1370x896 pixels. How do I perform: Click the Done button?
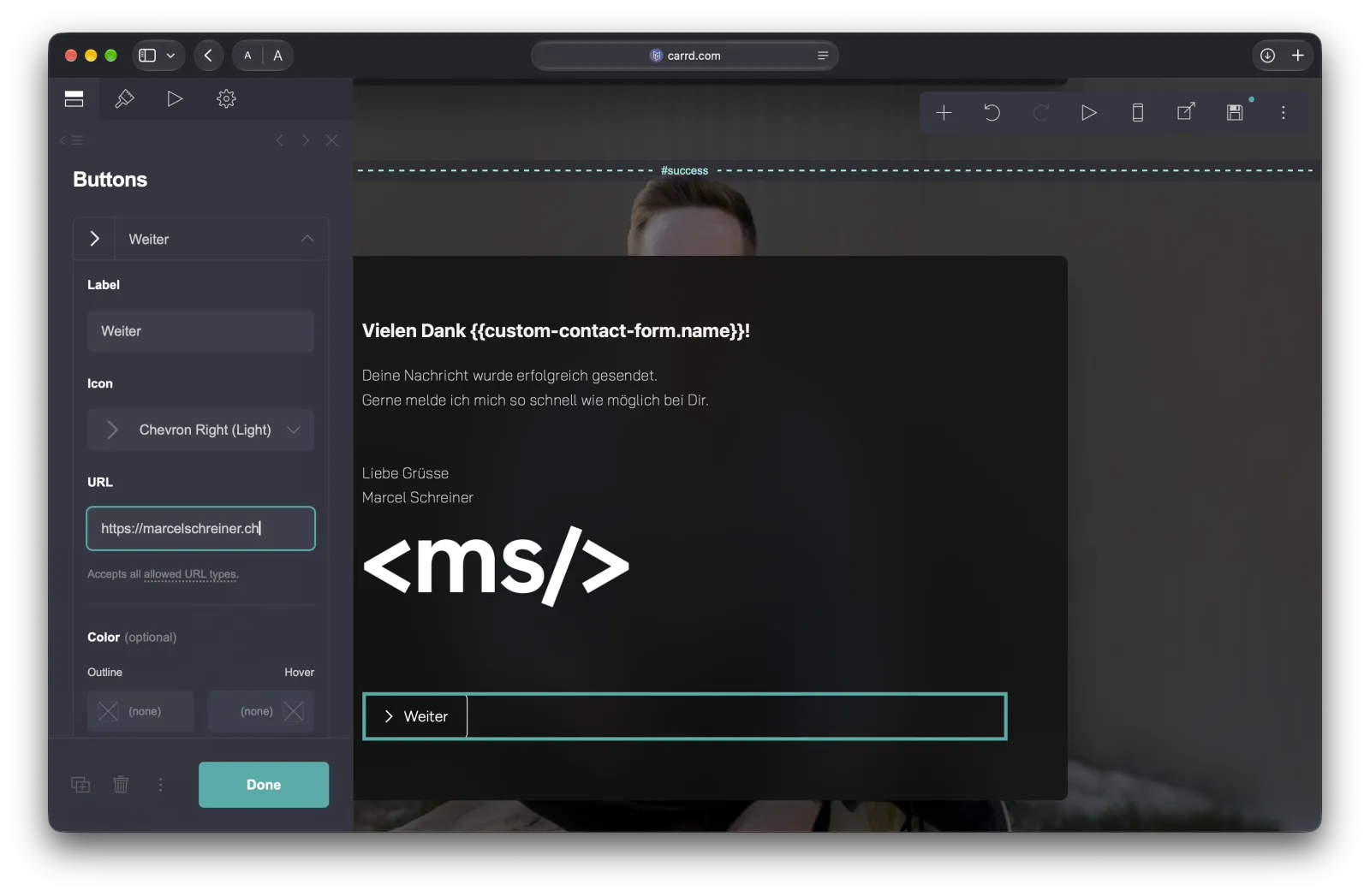(264, 785)
